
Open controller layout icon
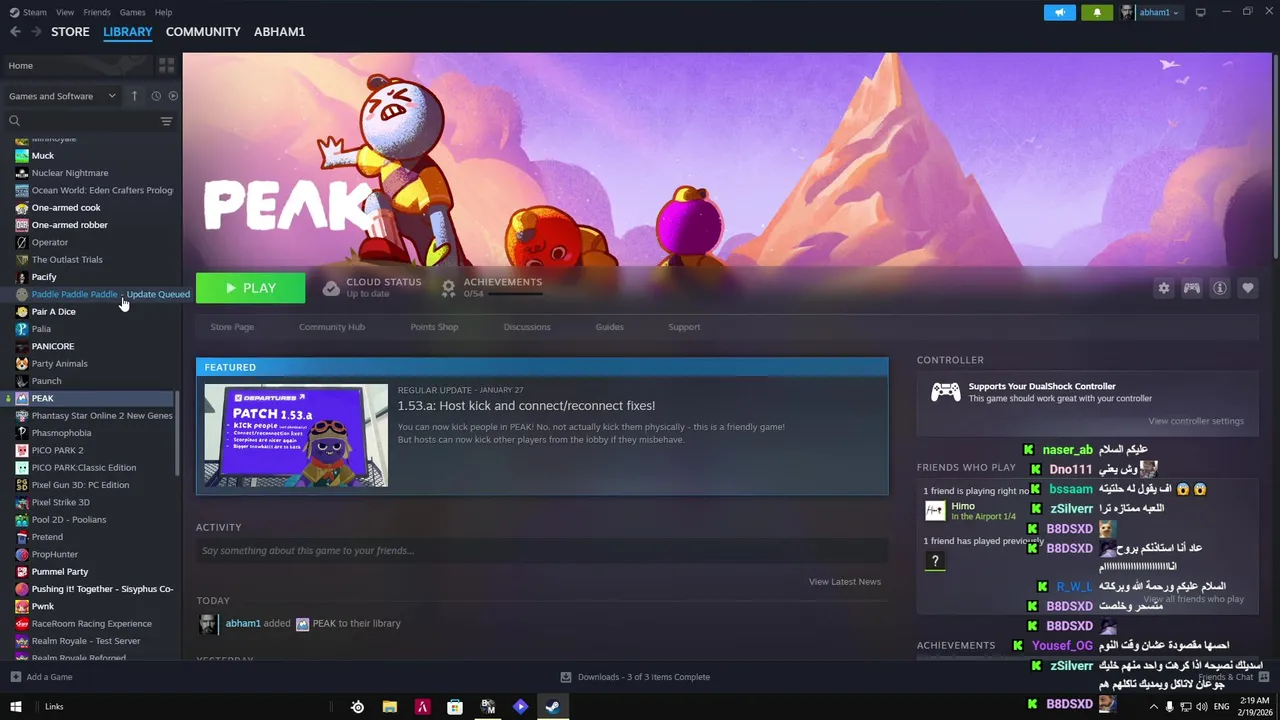1192,288
